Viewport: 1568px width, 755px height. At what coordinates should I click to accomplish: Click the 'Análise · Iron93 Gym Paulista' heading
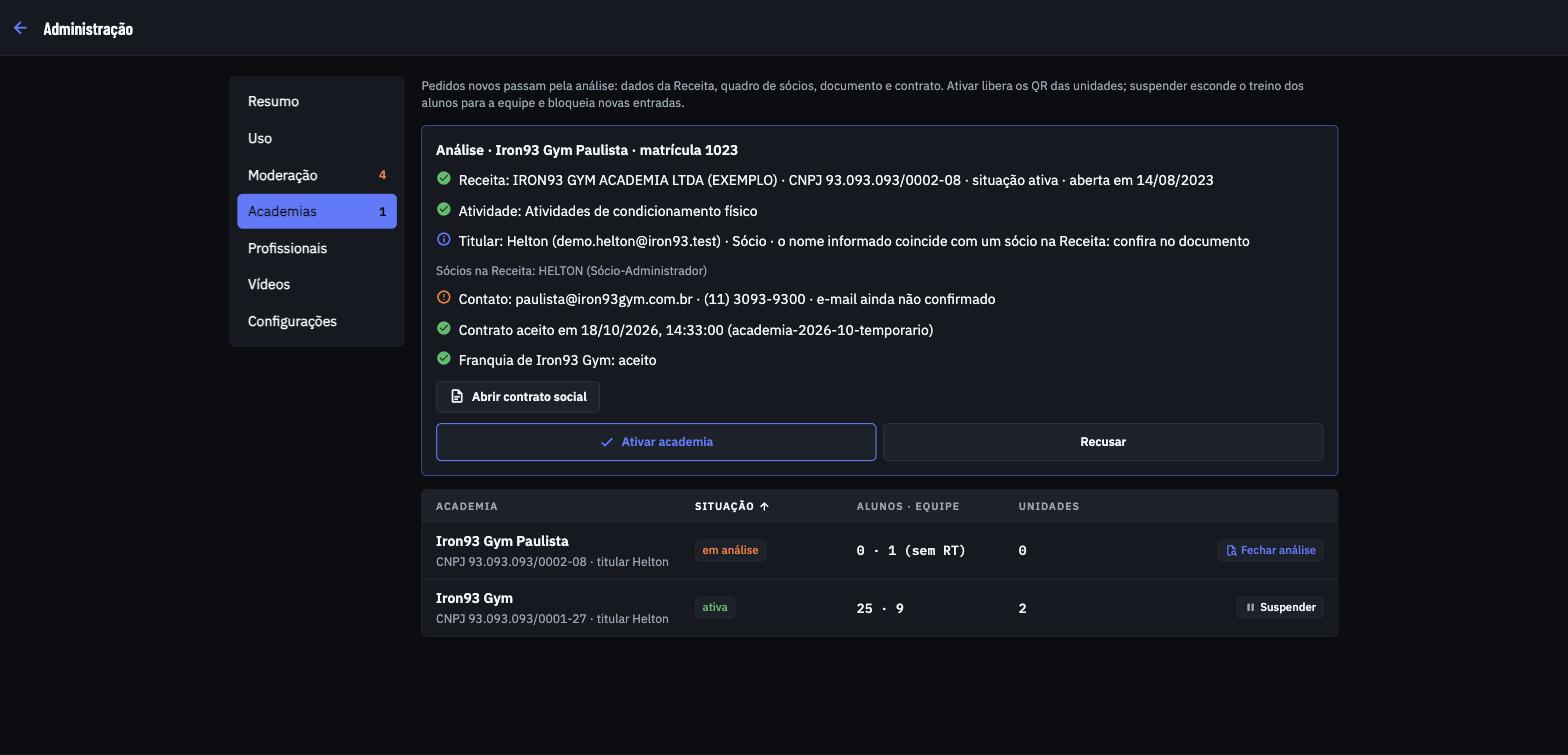[x=587, y=150]
